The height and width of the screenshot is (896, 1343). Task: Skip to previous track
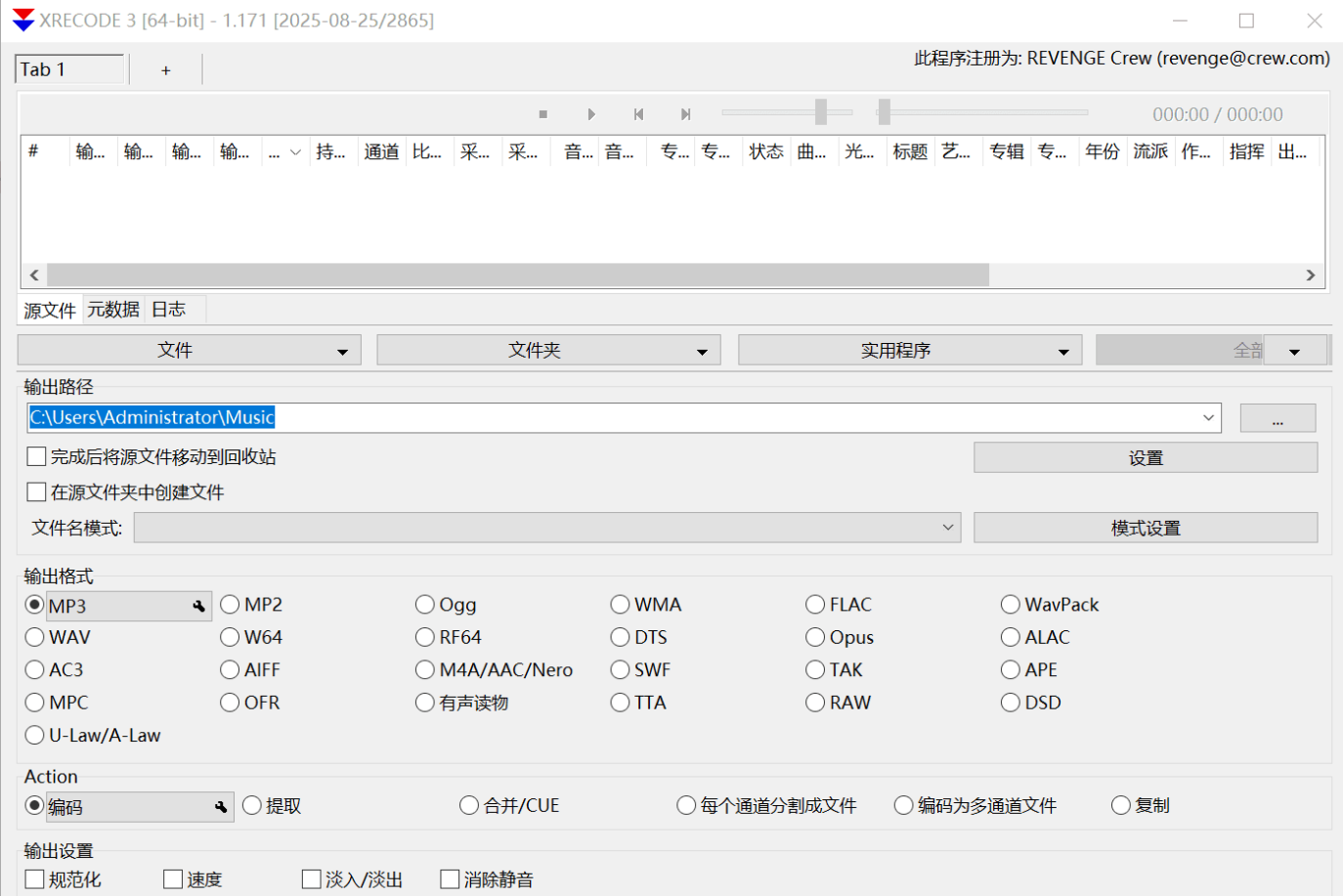[638, 114]
